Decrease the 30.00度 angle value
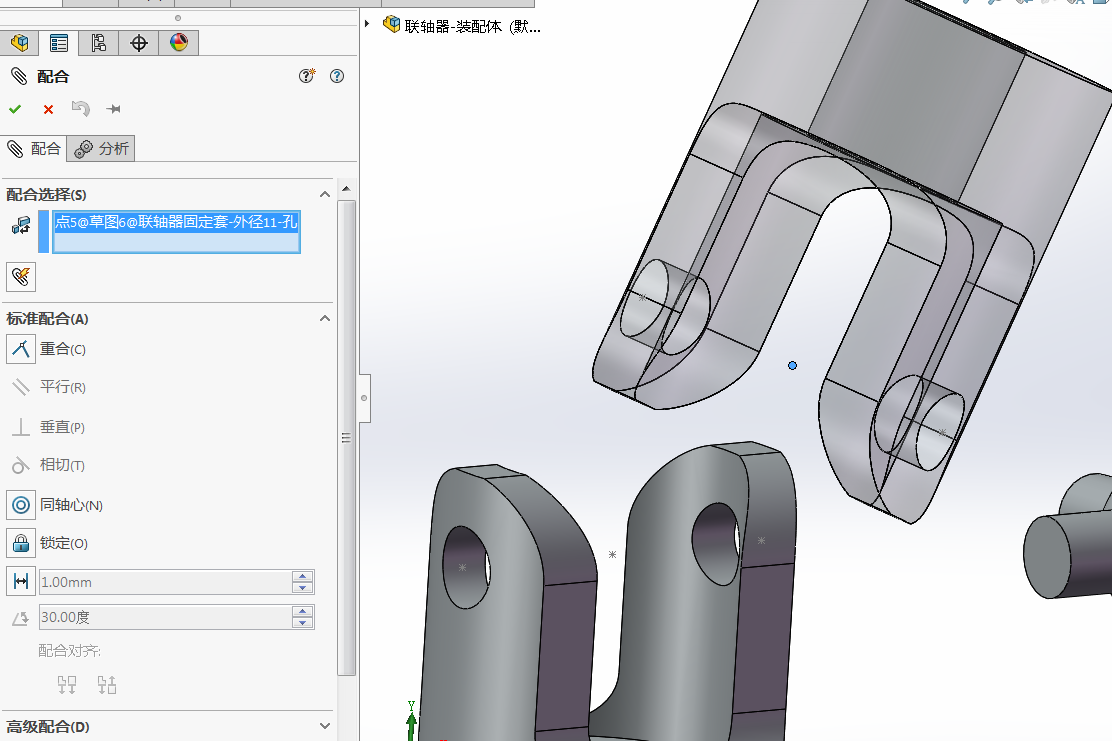 303,623
